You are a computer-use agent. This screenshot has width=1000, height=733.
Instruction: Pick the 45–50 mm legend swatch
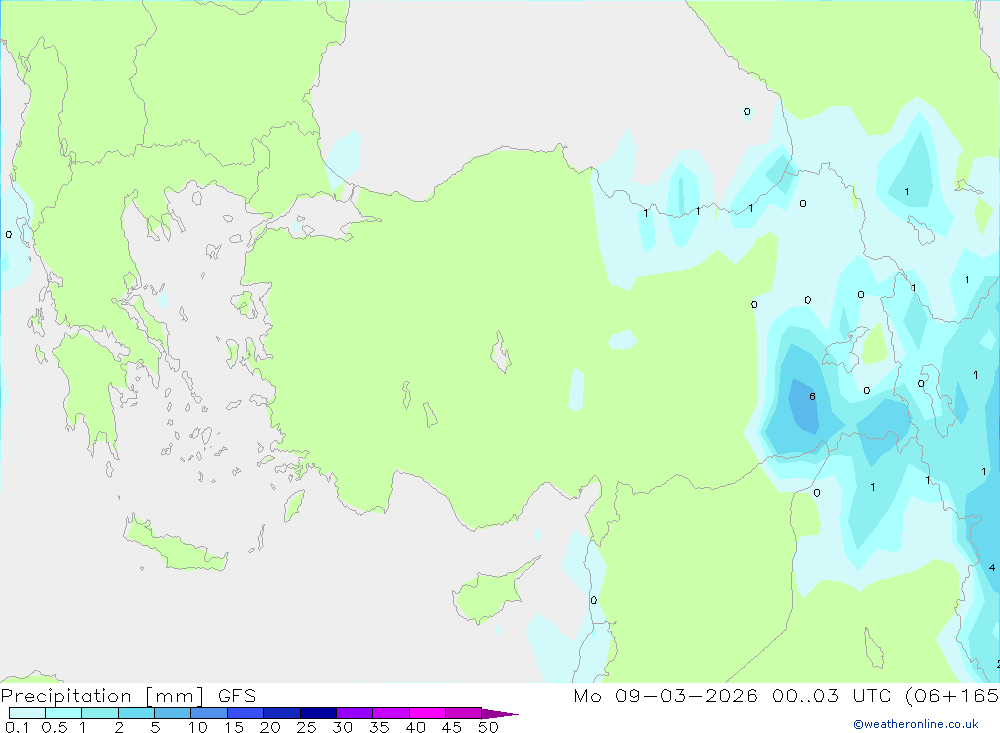[464, 713]
